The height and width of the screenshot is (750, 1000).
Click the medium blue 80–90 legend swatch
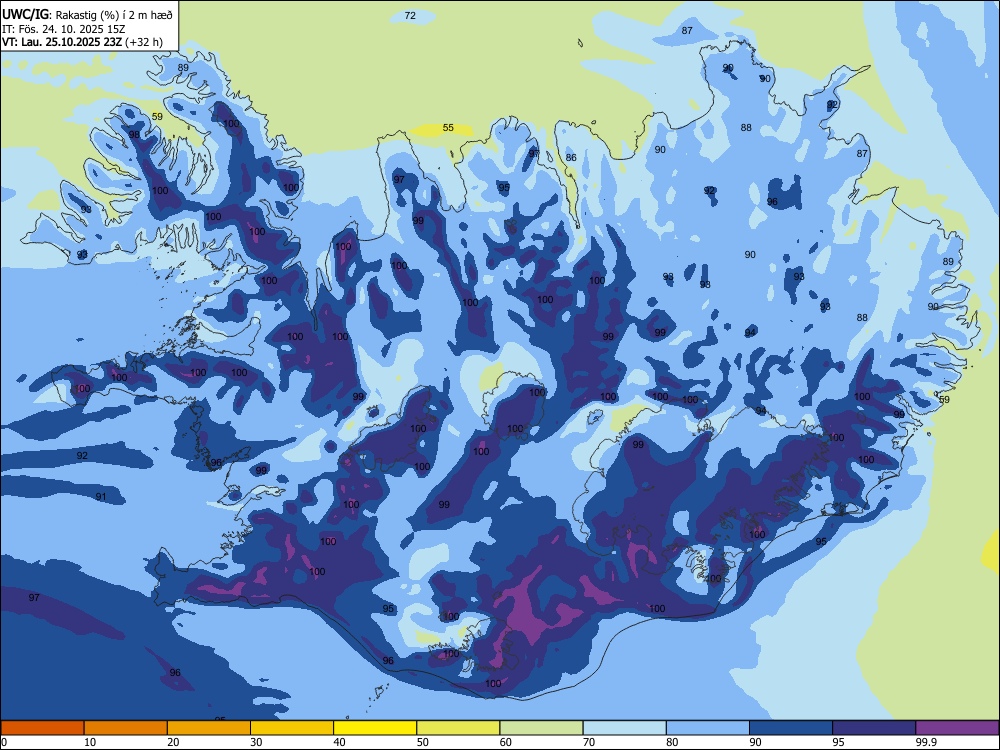coord(708,728)
